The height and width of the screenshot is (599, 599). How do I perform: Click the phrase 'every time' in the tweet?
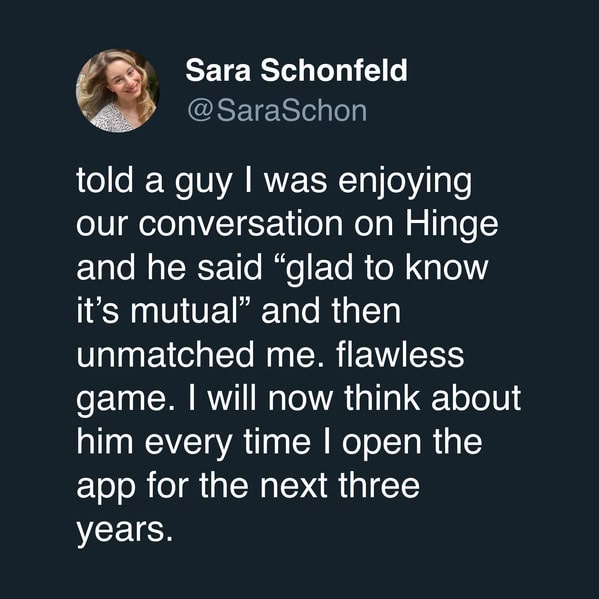[x=228, y=443]
